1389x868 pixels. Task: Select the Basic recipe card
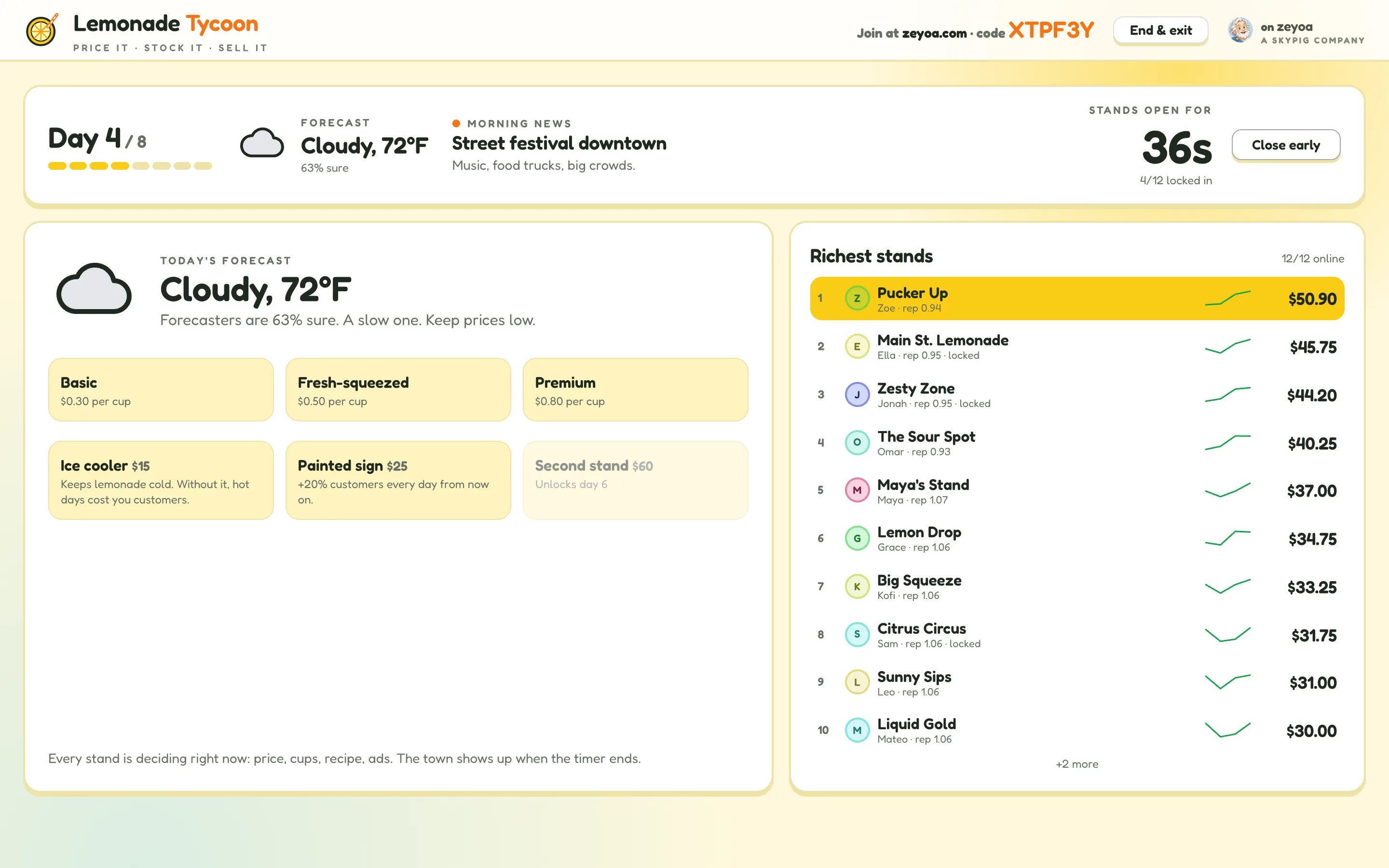pyautogui.click(x=161, y=390)
